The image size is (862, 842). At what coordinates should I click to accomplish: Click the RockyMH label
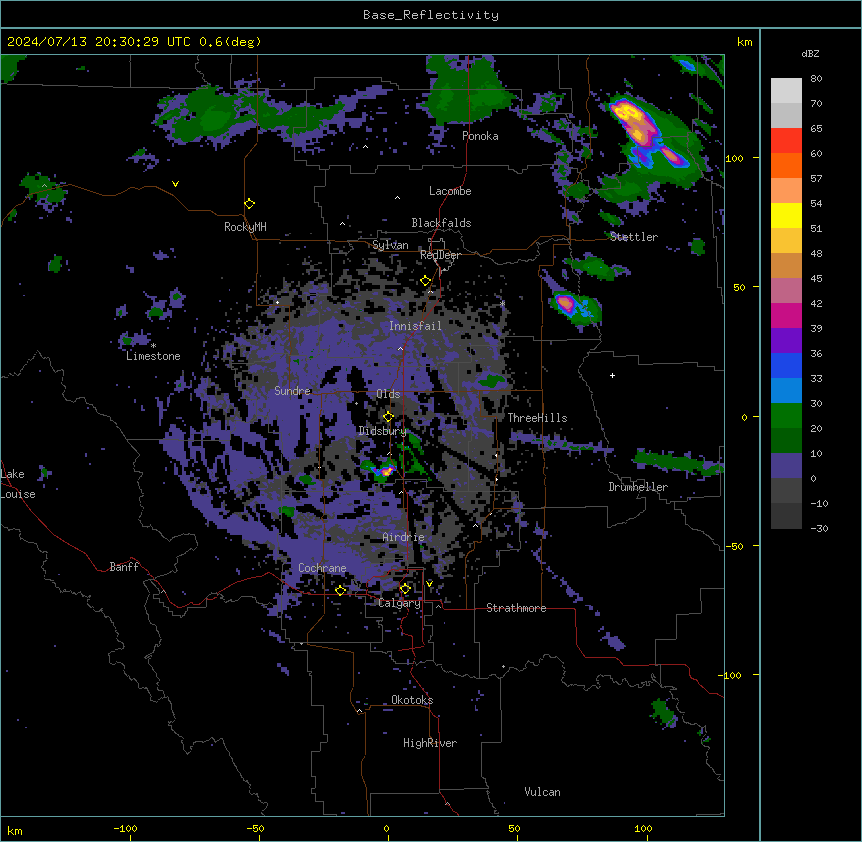[x=245, y=227]
